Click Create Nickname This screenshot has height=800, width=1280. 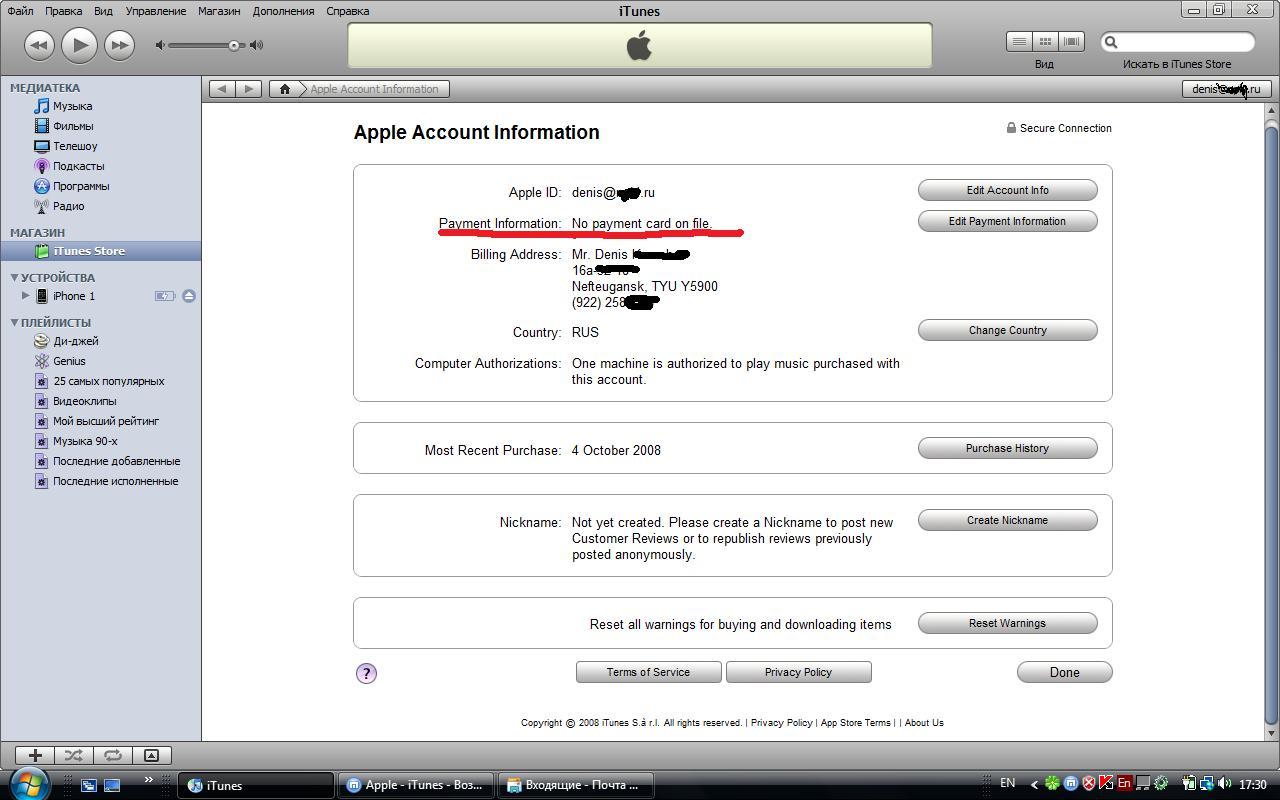1007,520
